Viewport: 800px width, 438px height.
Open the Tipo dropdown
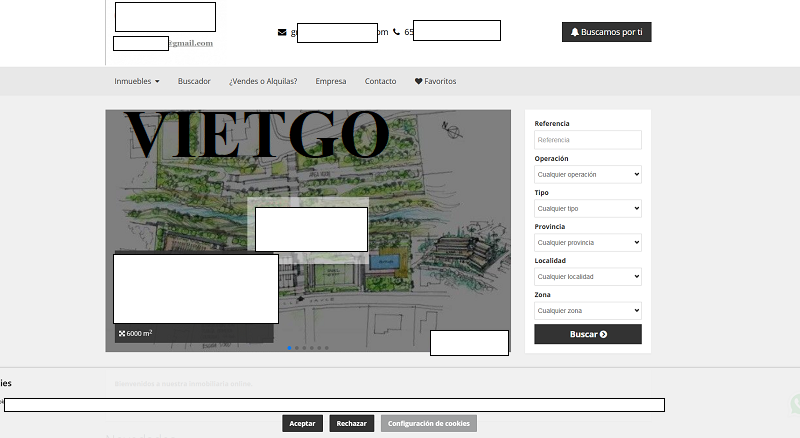(x=588, y=208)
